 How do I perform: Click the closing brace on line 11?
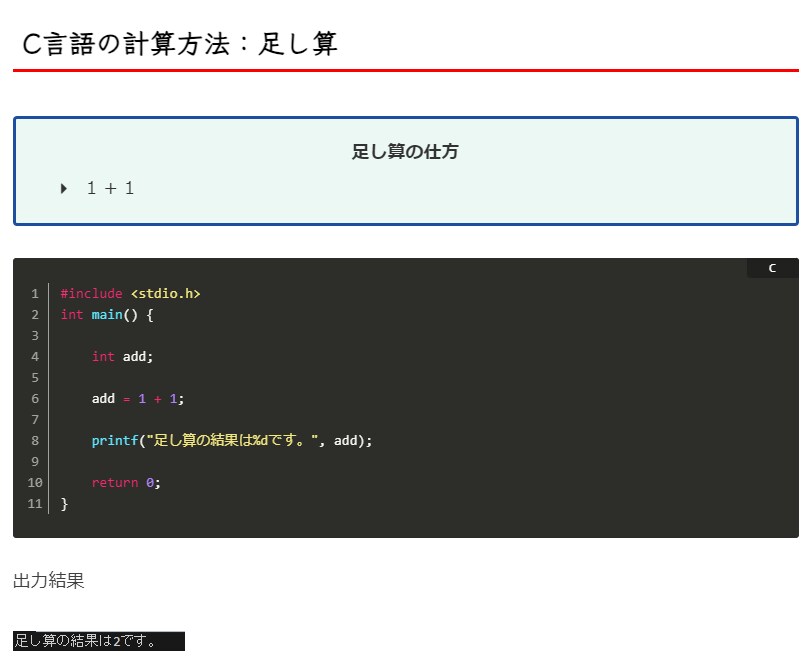[x=64, y=503]
